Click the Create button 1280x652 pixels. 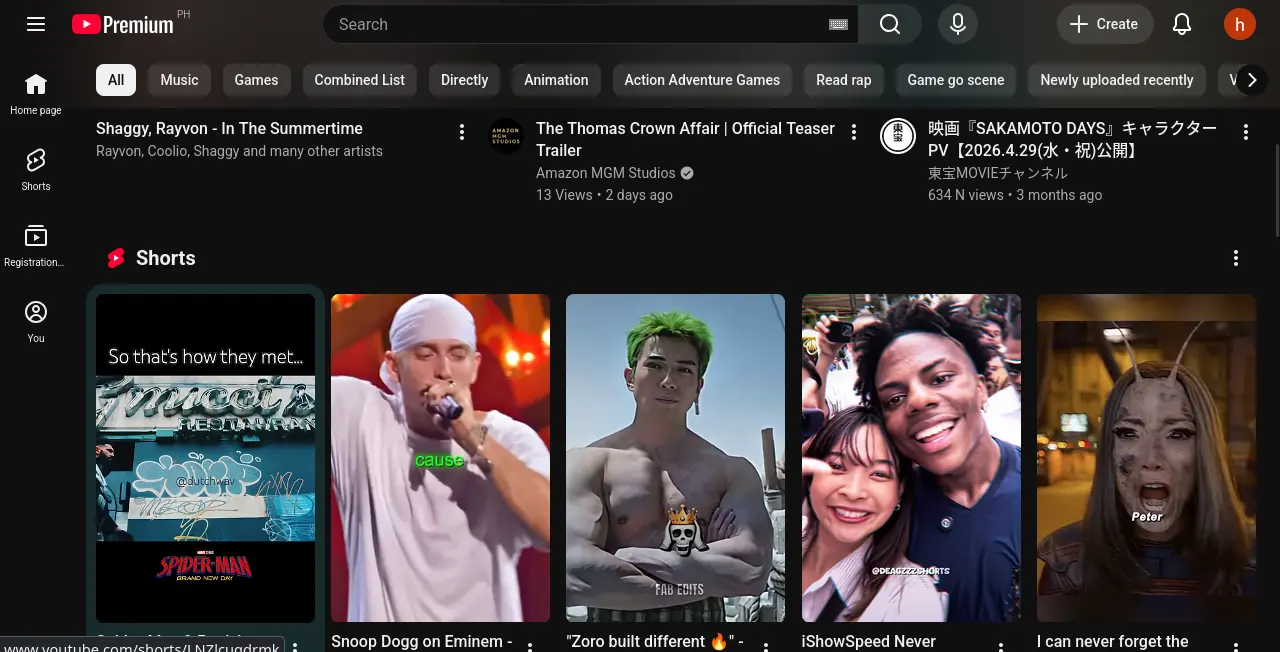[x=1105, y=24]
